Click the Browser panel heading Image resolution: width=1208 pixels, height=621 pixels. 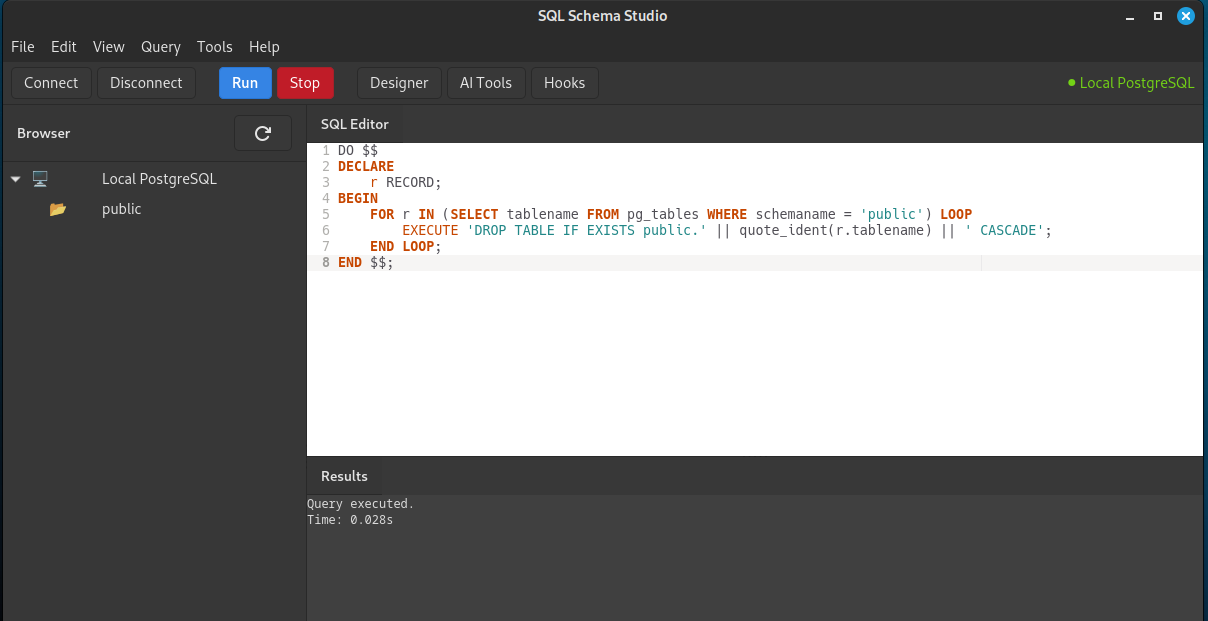(x=44, y=133)
